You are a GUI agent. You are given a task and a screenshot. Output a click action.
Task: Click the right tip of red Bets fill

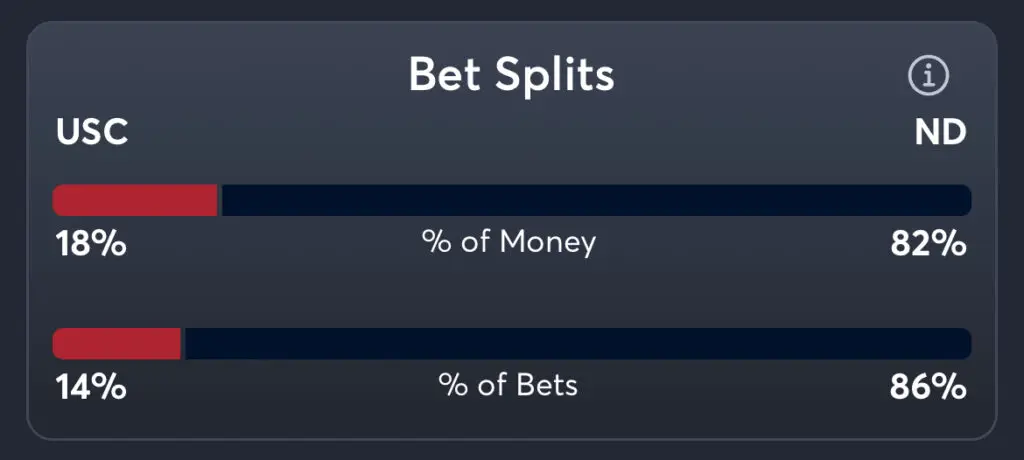(x=179, y=344)
